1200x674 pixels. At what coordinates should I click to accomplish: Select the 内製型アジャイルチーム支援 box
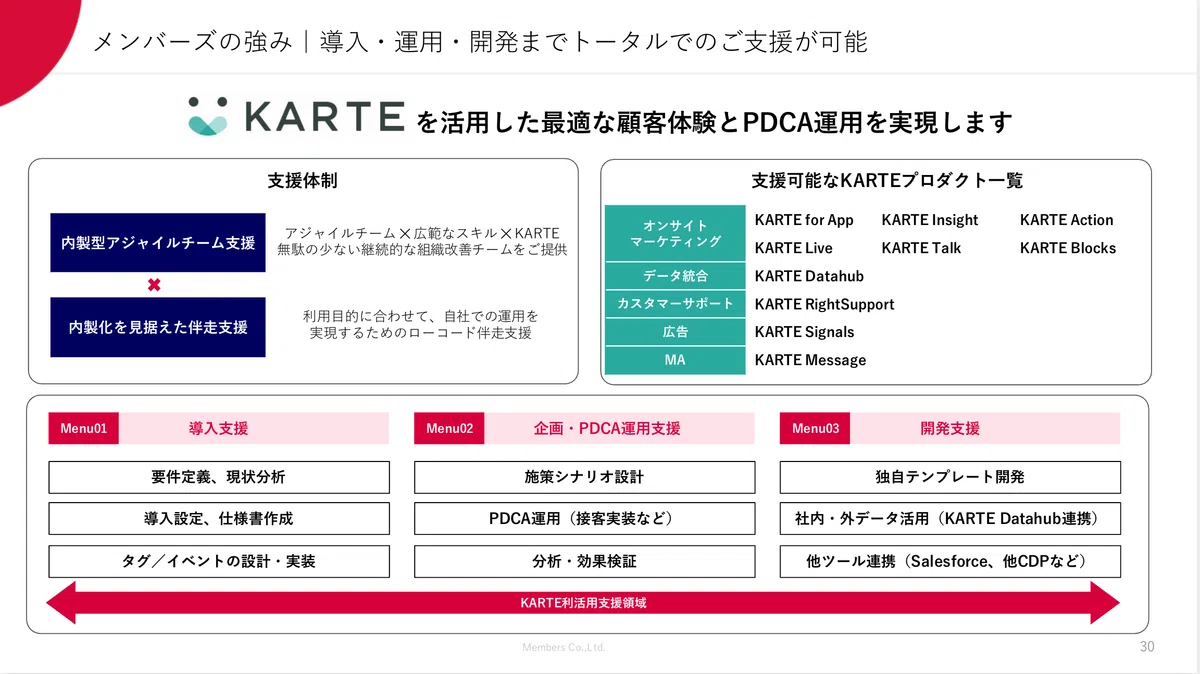click(158, 243)
